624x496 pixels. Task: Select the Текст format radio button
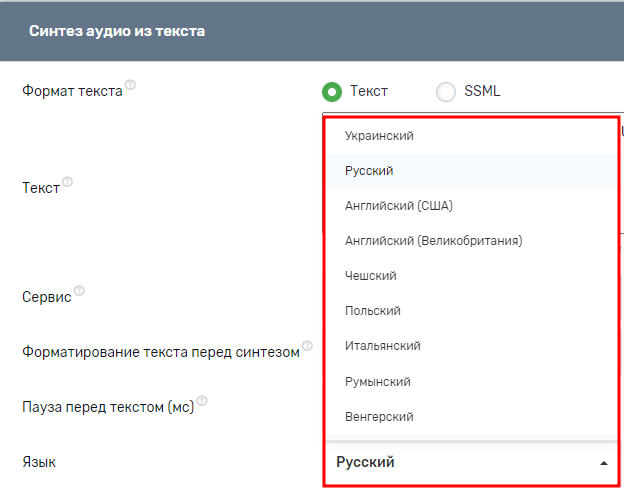click(332, 92)
